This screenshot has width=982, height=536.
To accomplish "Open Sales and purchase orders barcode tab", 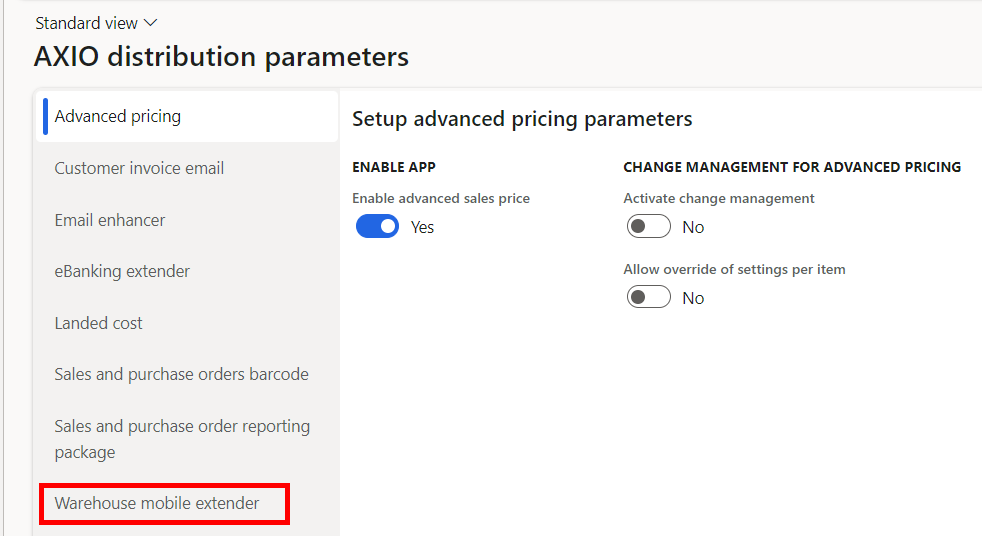I will [x=187, y=374].
